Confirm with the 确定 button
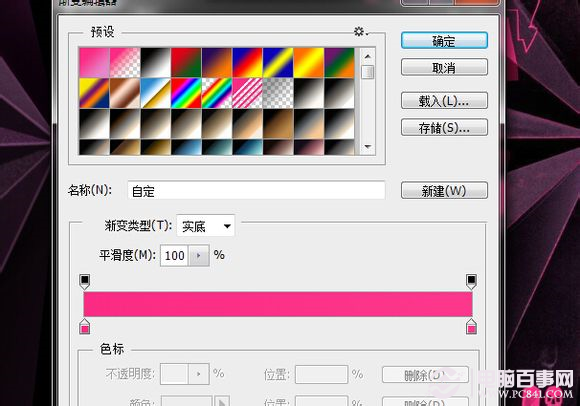580x406 pixels. point(444,41)
